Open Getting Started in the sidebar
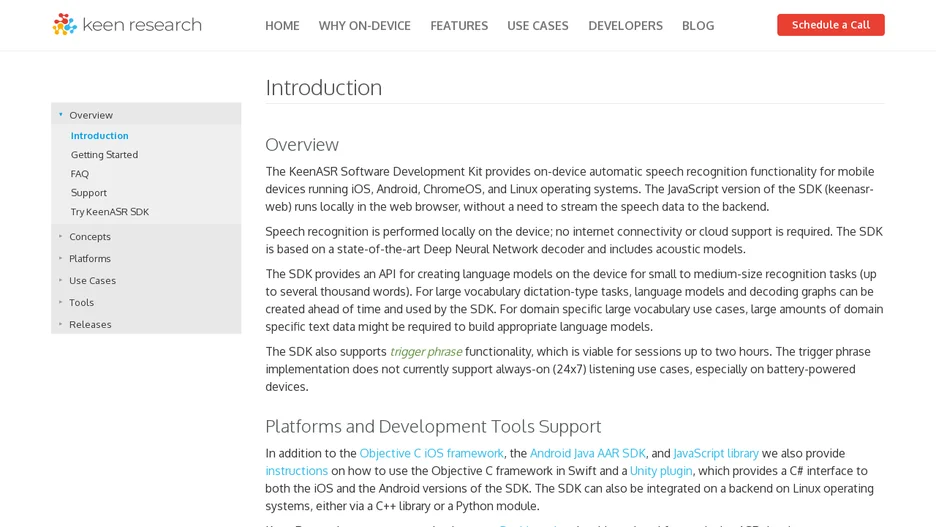The height and width of the screenshot is (527, 936). 104,155
